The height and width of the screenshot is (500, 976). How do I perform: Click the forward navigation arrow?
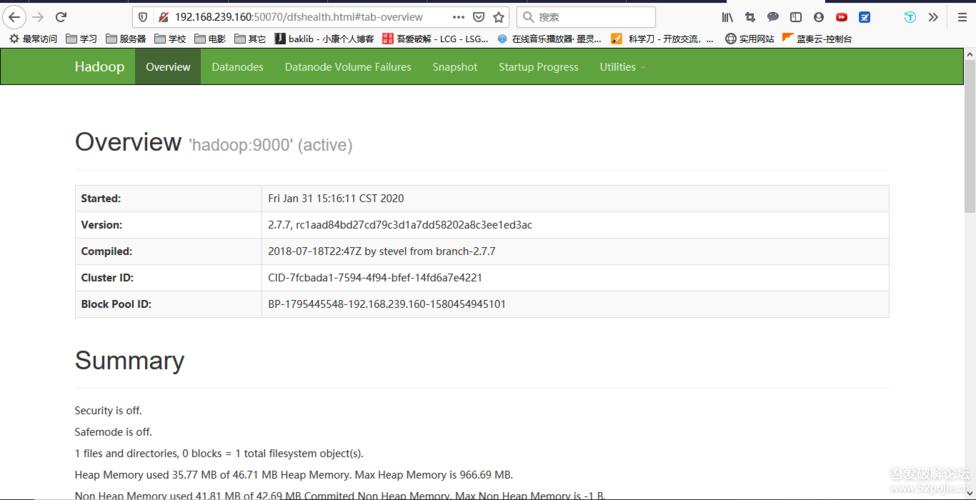(38, 17)
